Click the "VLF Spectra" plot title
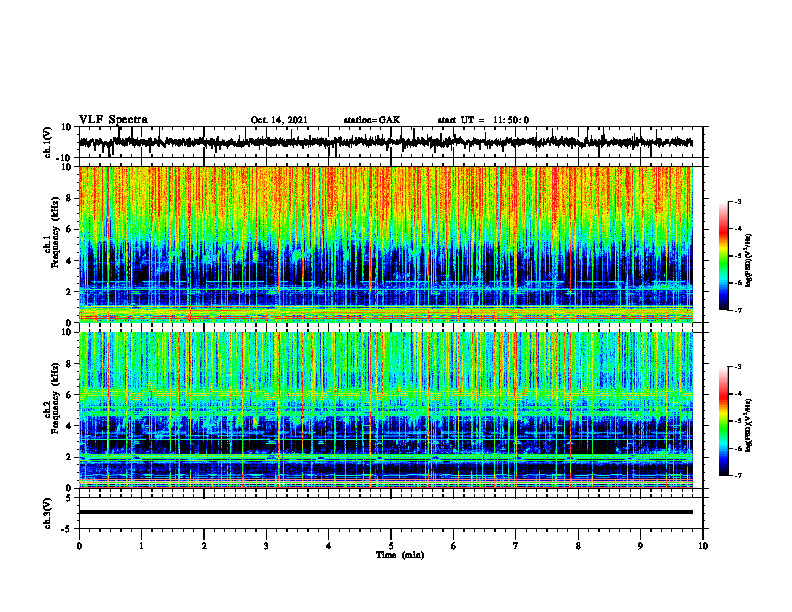Viewport: 792px width, 612px height. click(x=113, y=120)
